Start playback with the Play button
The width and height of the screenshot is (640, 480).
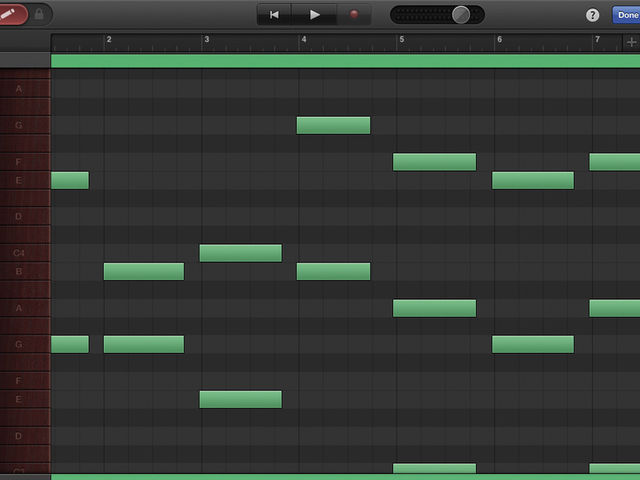314,15
